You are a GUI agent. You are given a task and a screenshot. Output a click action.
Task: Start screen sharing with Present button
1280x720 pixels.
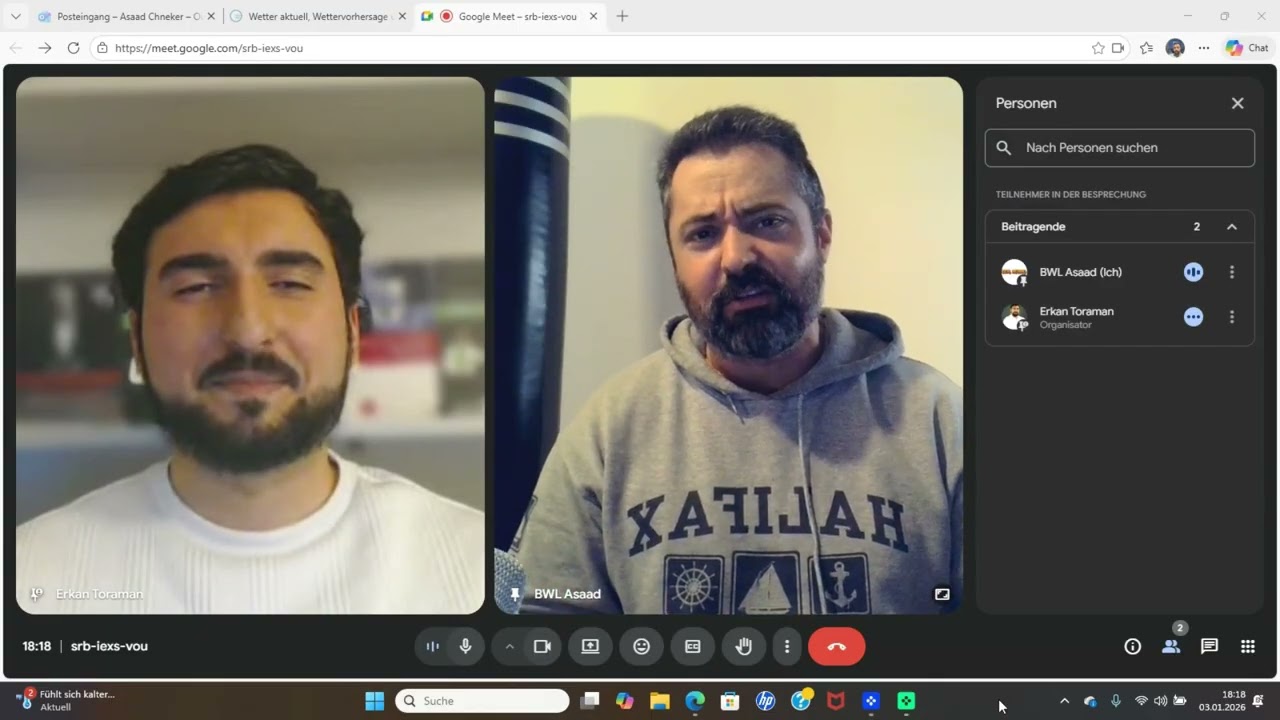pos(590,646)
